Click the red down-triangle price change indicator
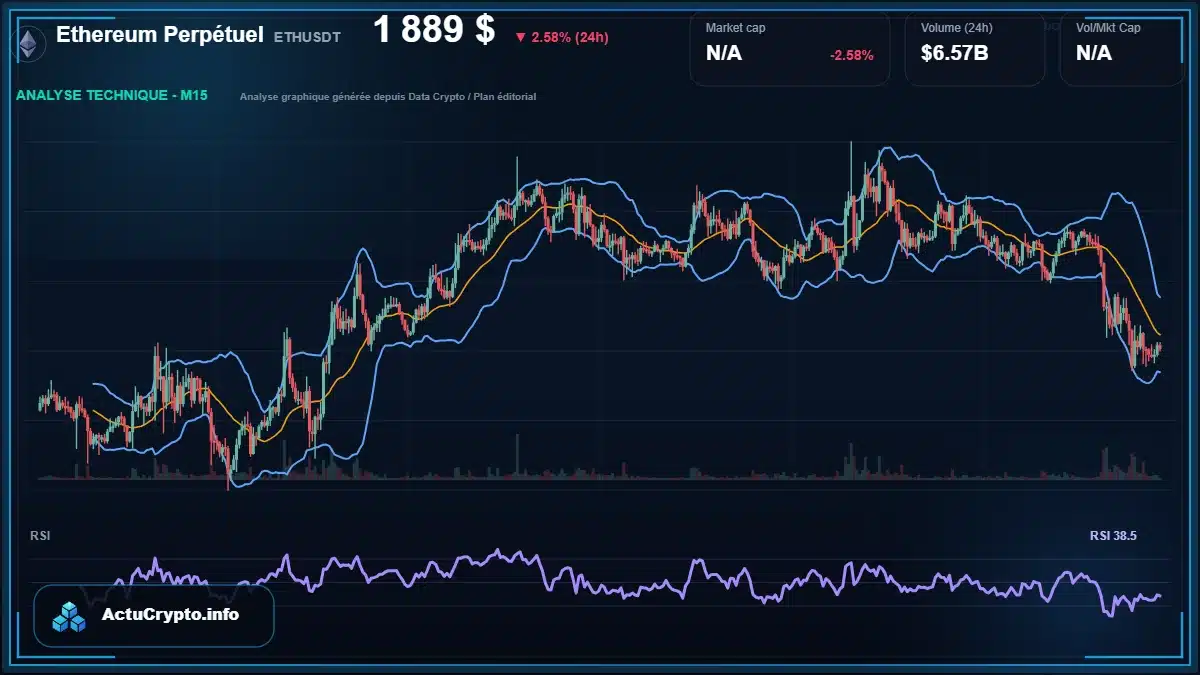 point(520,37)
